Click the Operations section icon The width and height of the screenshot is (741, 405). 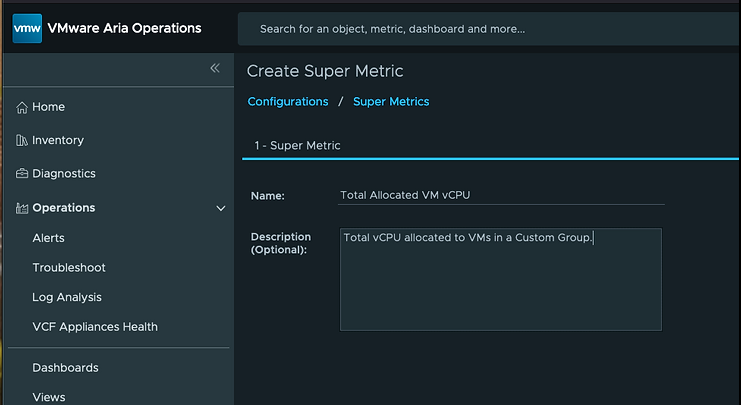(22, 208)
